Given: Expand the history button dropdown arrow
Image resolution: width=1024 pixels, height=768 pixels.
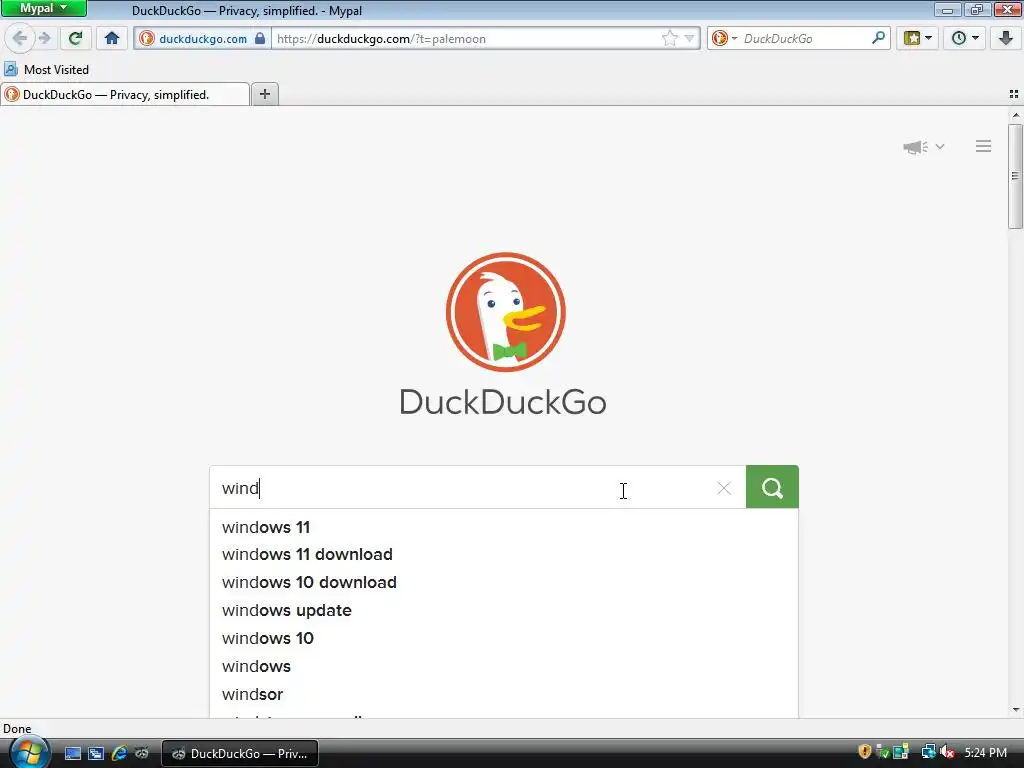Looking at the screenshot, I should (976, 39).
